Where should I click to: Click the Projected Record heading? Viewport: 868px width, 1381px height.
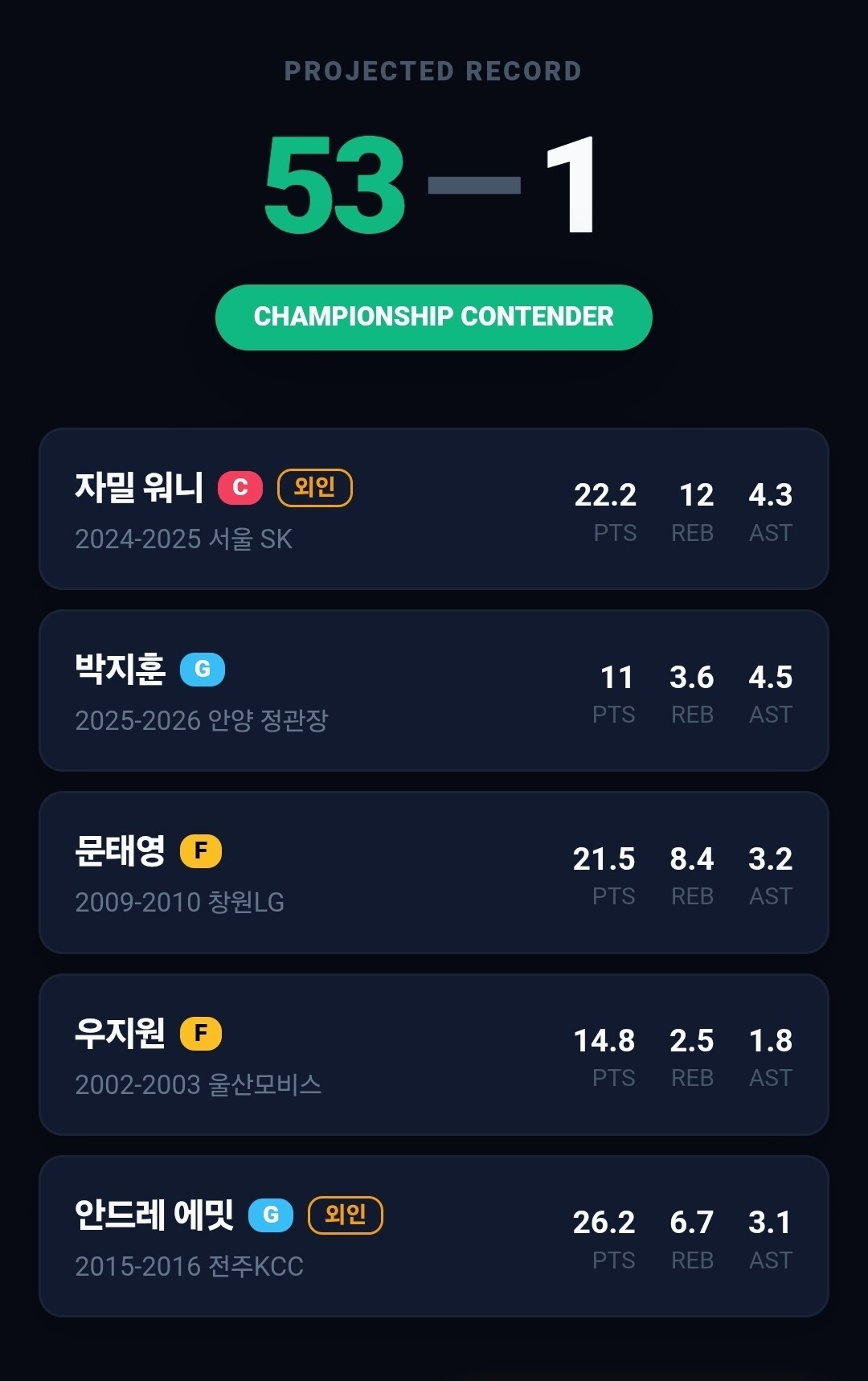coord(433,72)
